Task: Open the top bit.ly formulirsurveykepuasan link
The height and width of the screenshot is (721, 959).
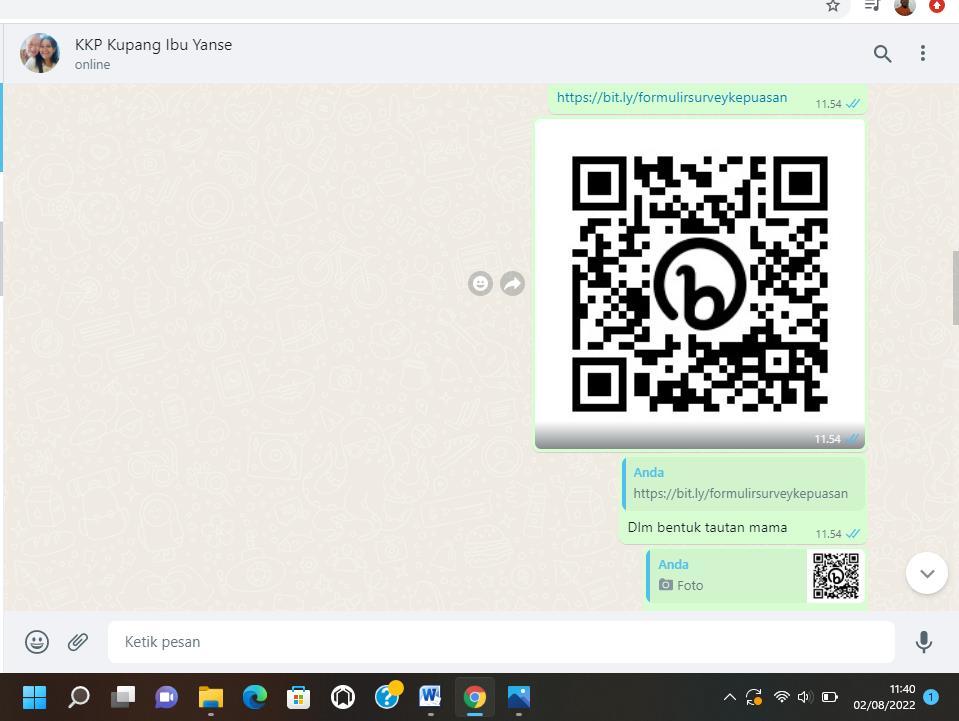Action: click(672, 97)
